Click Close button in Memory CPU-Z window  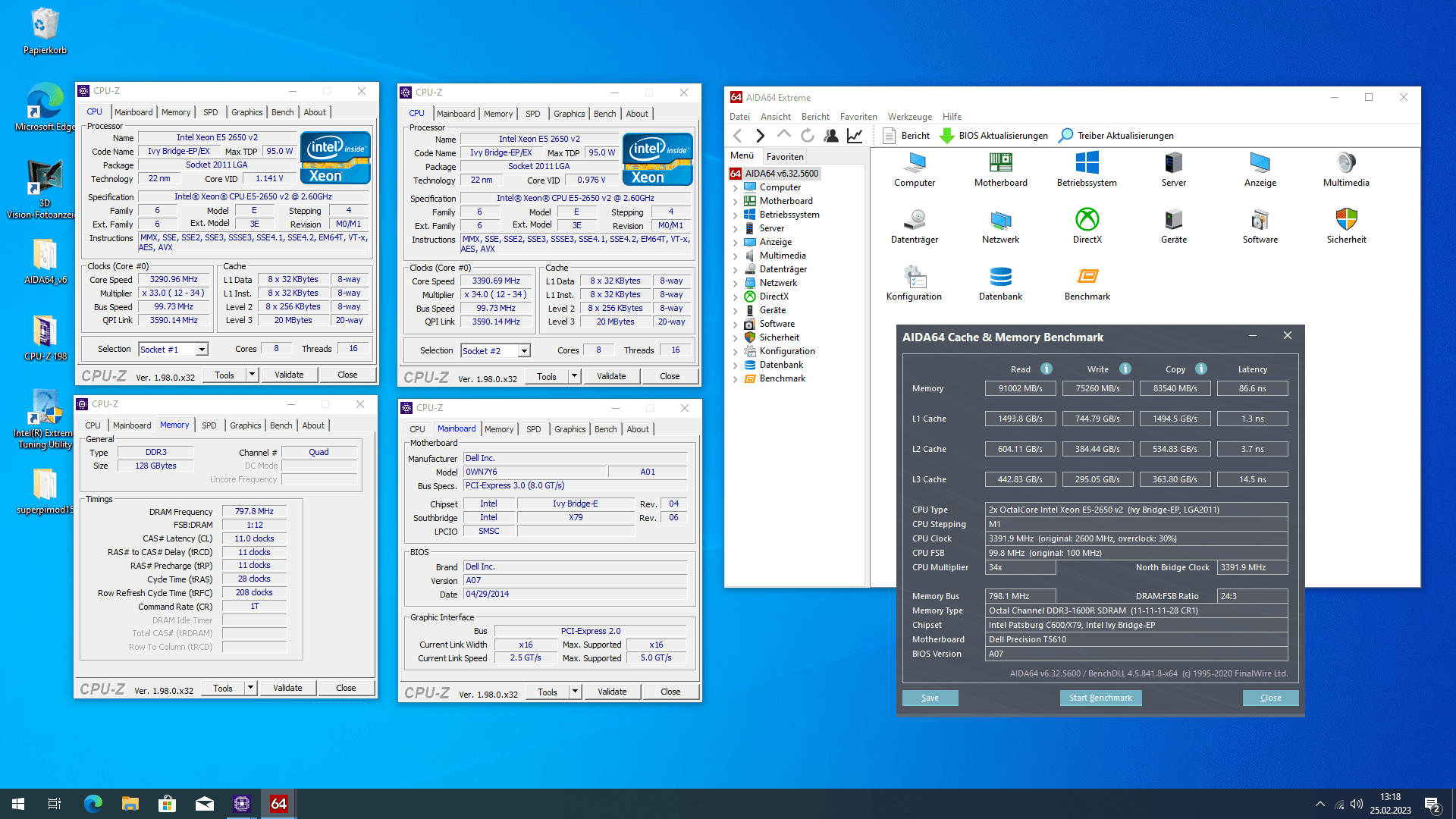346,688
